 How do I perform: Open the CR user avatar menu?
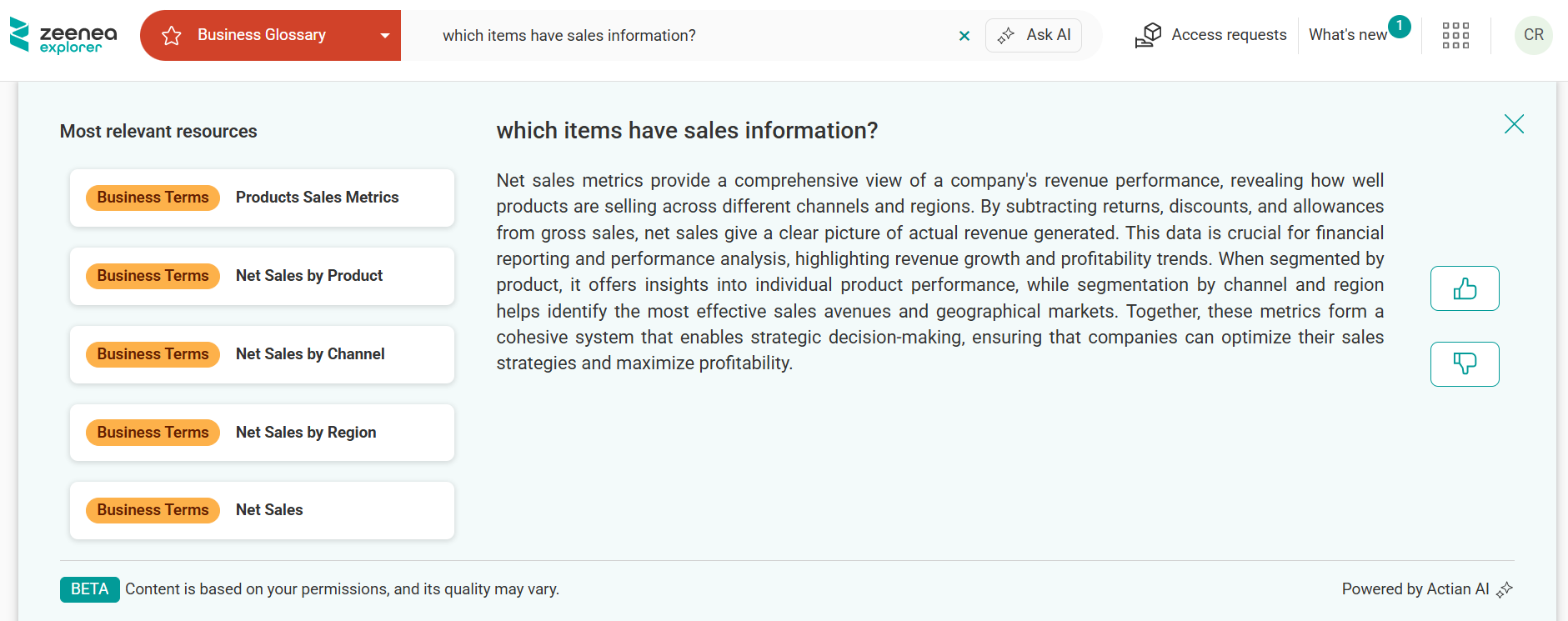pyautogui.click(x=1533, y=35)
